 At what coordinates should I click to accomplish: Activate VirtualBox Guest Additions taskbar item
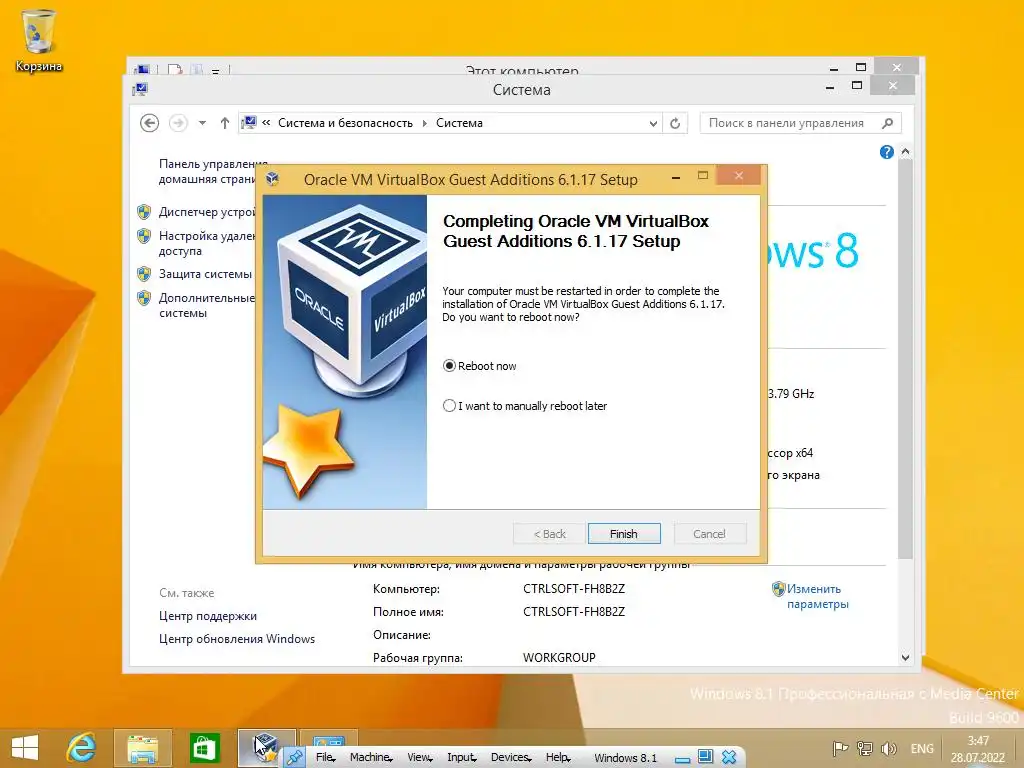point(265,748)
